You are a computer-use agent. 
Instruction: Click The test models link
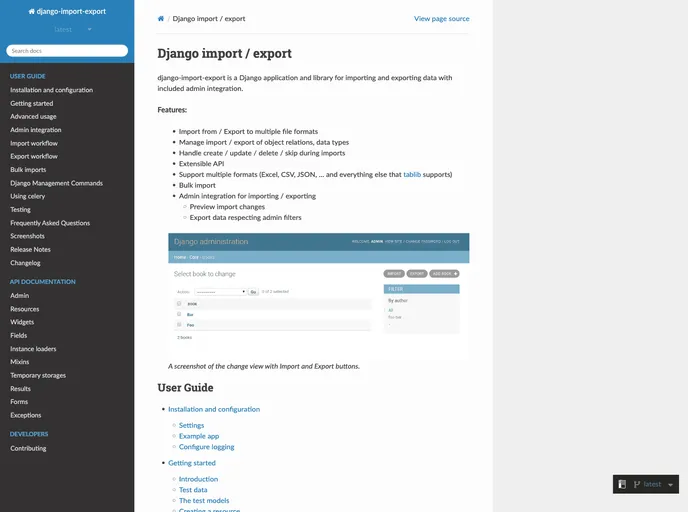pos(204,501)
